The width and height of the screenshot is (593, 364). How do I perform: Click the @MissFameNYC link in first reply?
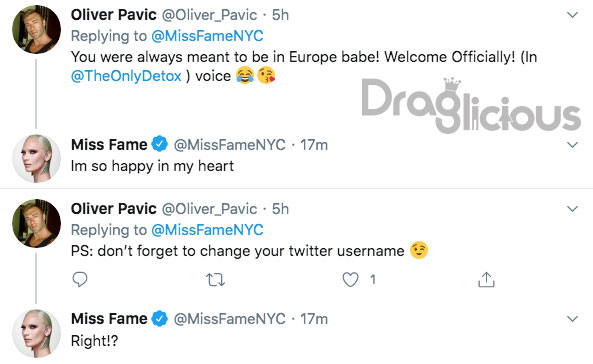click(207, 36)
